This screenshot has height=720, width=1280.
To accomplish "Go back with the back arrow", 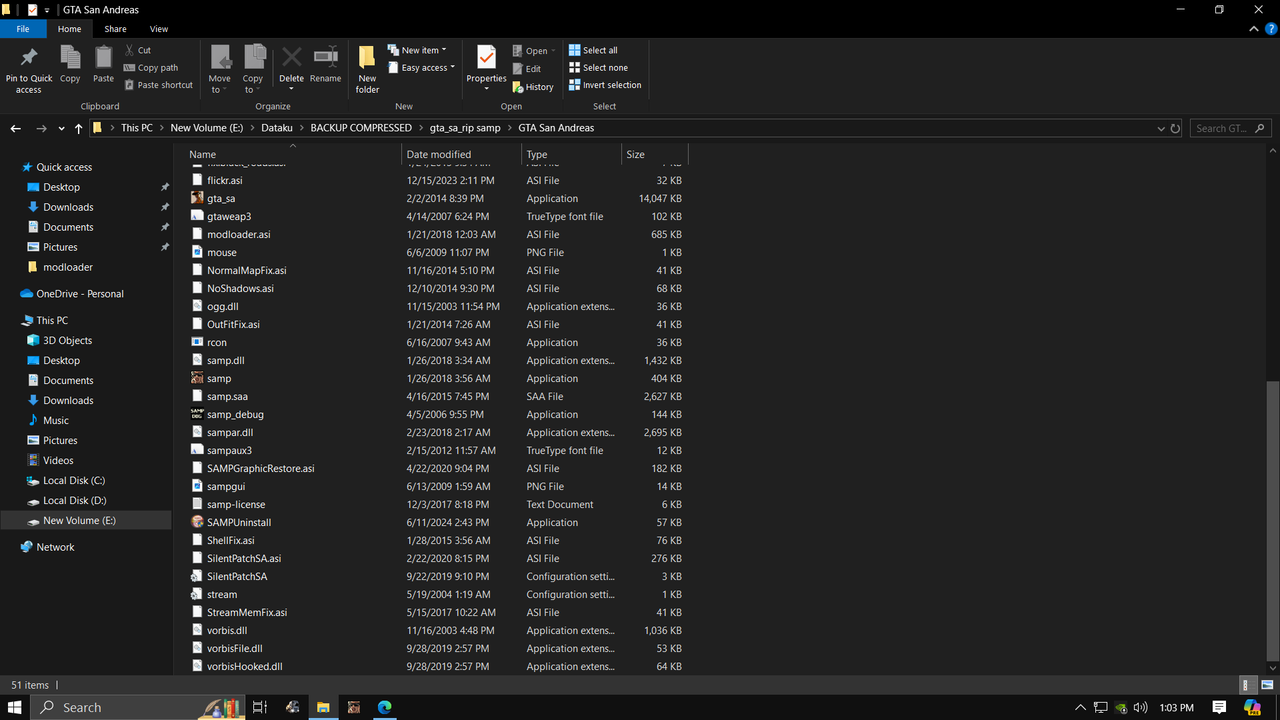I will (16, 128).
